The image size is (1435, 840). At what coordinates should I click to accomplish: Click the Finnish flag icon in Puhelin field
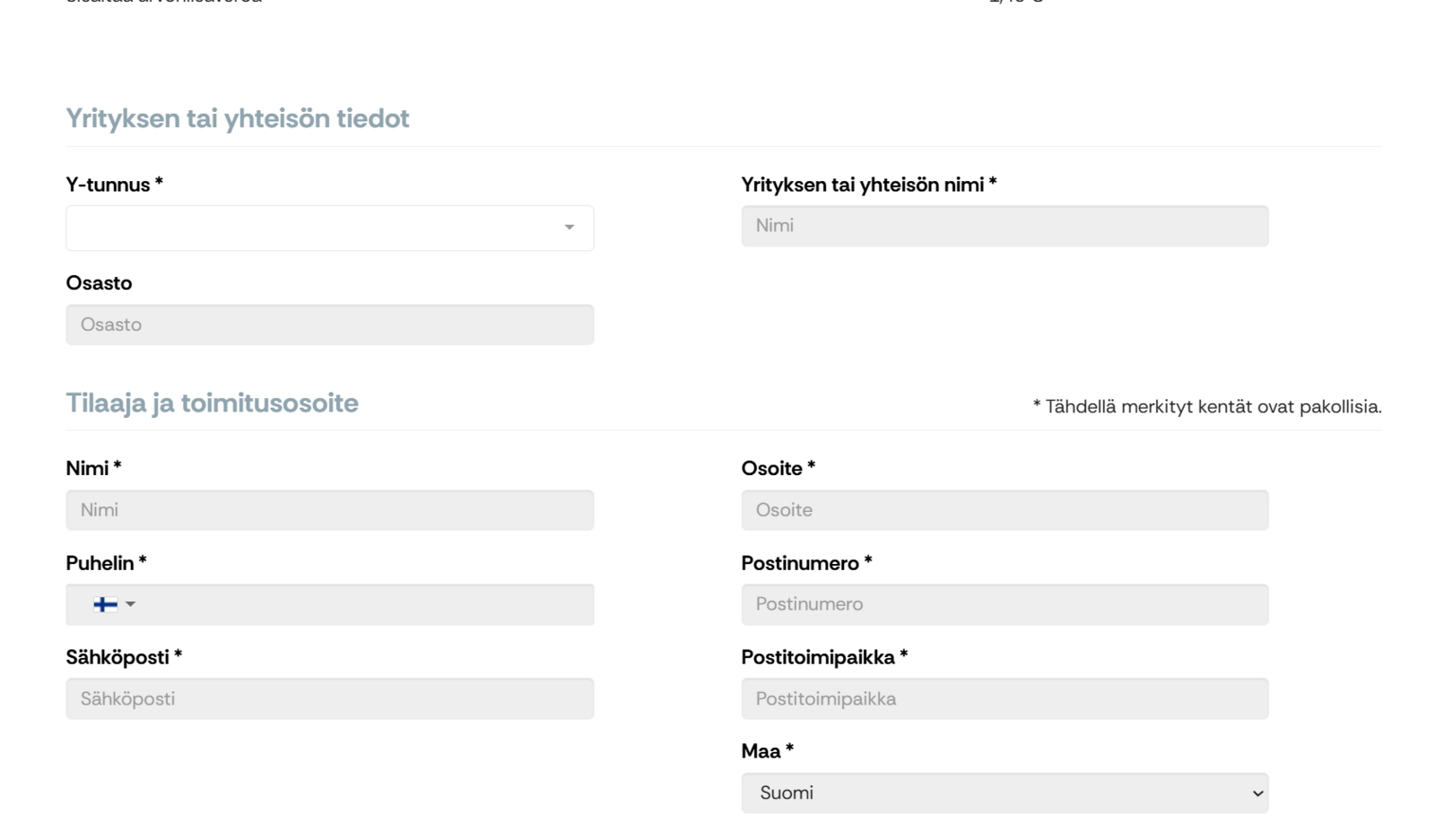coord(106,604)
